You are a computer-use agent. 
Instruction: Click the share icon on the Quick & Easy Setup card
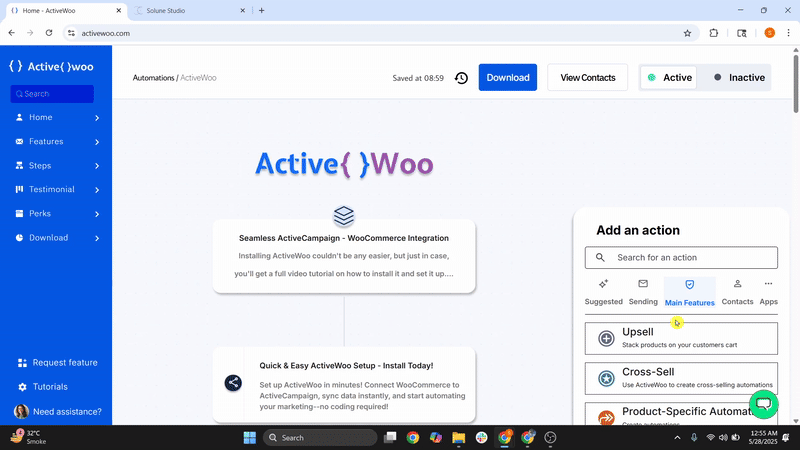233,383
